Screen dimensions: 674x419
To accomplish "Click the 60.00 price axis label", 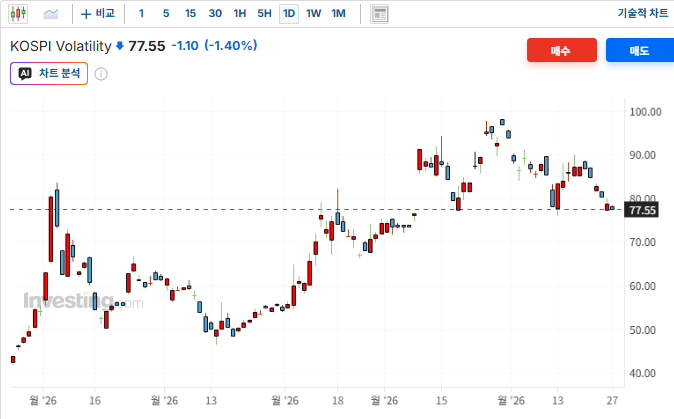I will [643, 286].
